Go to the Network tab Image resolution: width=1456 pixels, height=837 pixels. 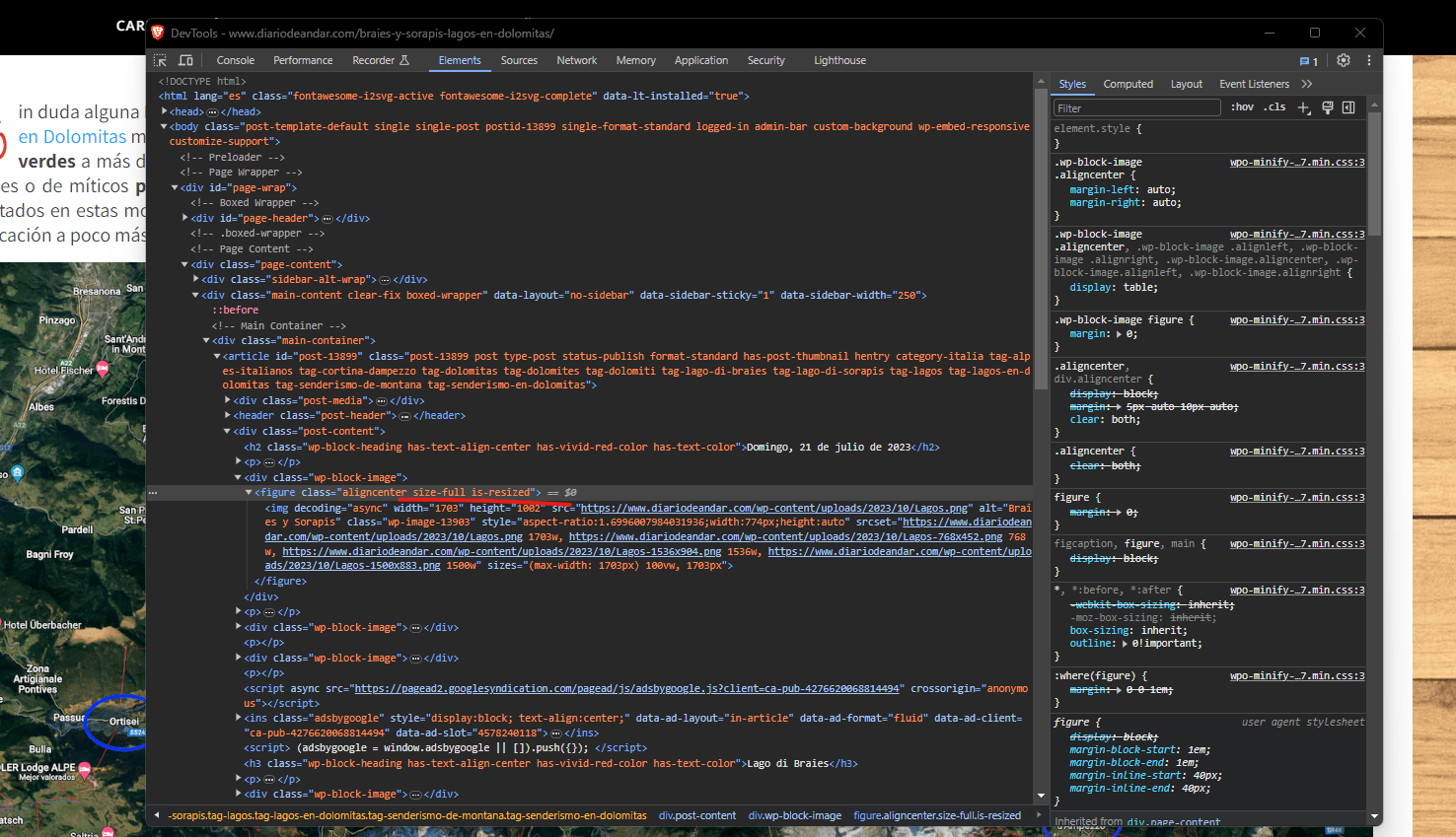click(x=577, y=60)
